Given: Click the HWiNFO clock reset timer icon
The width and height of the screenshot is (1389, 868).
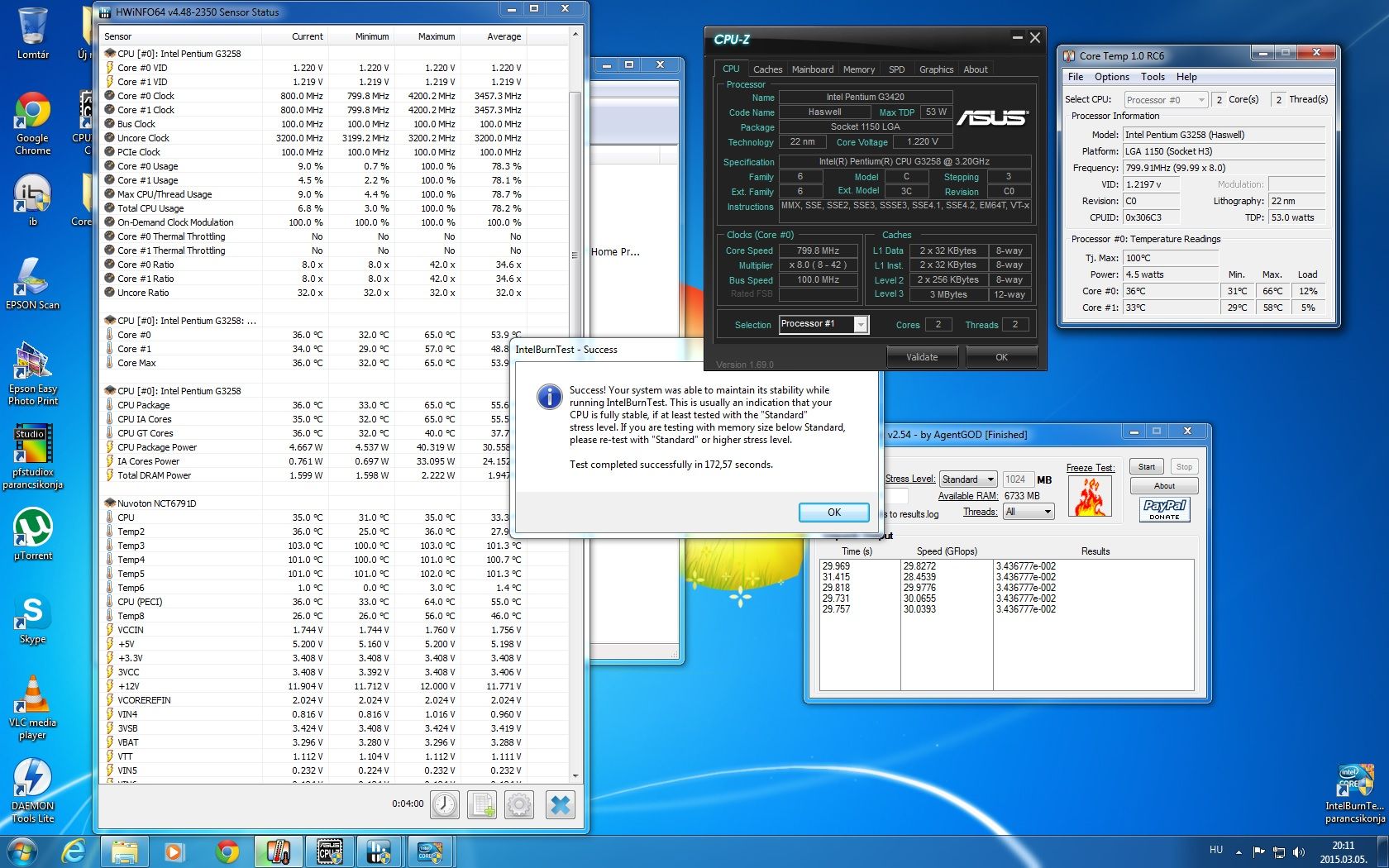Looking at the screenshot, I should [x=445, y=804].
